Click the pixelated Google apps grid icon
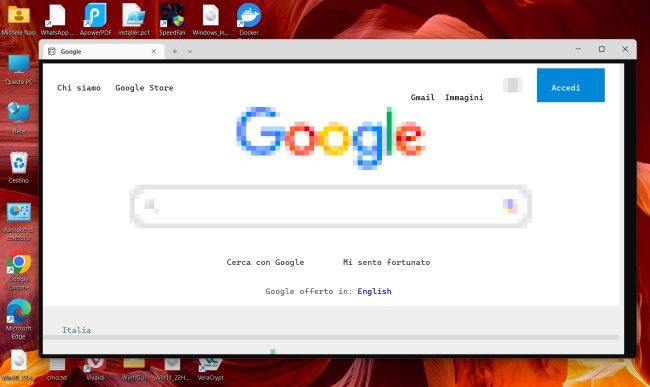Image resolution: width=650 pixels, height=387 pixels. (512, 85)
